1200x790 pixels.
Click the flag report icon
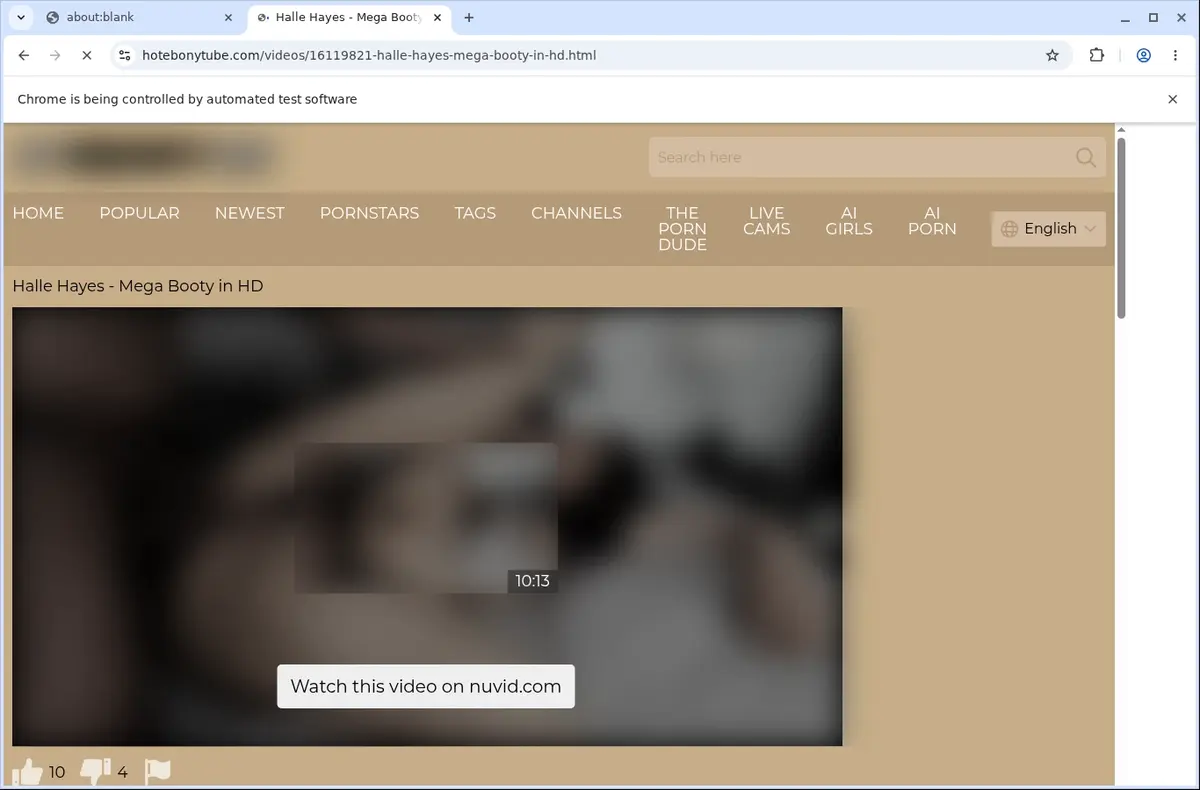point(158,771)
